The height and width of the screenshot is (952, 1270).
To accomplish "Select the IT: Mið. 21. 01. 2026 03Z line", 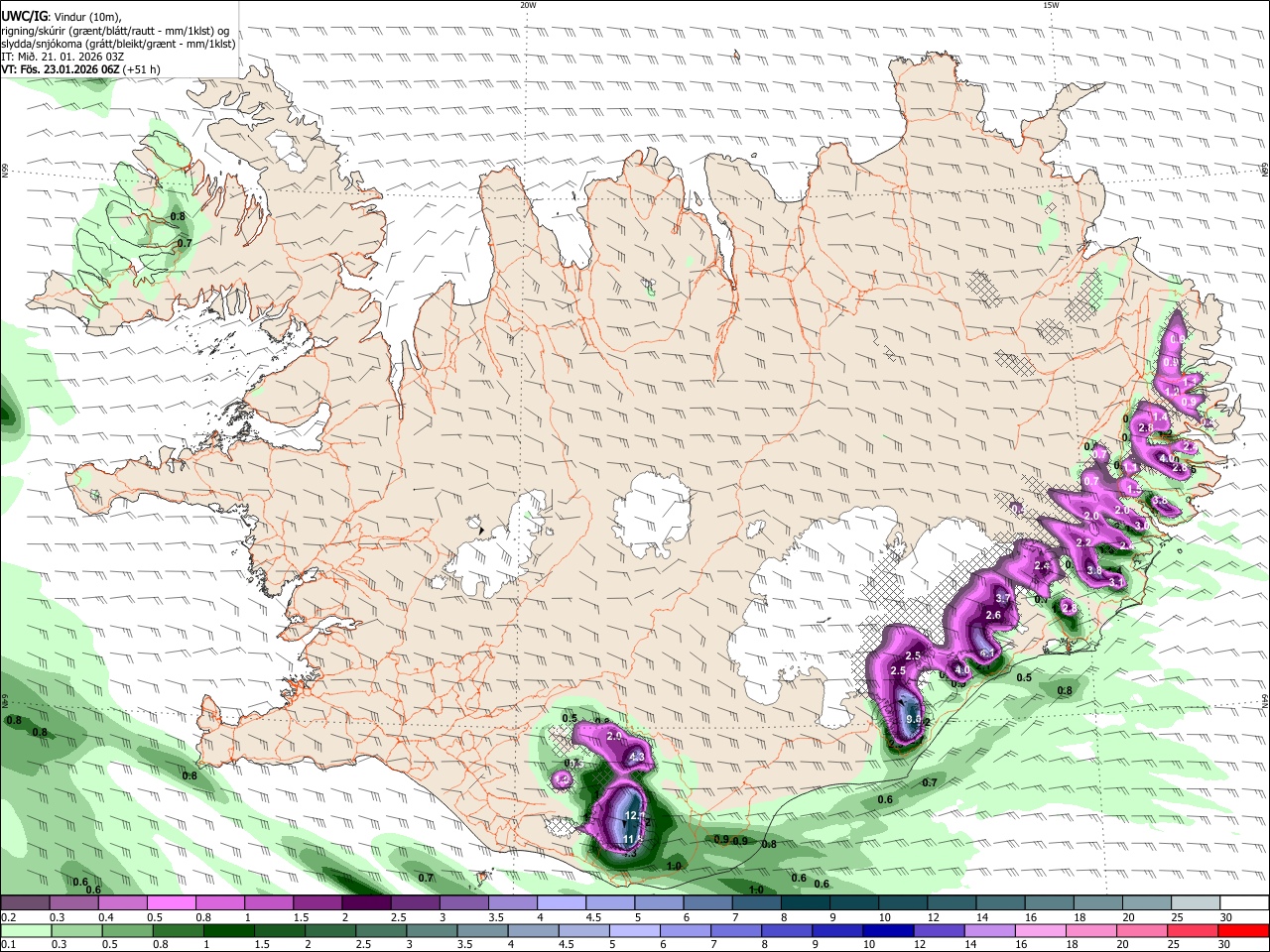I will (64, 57).
